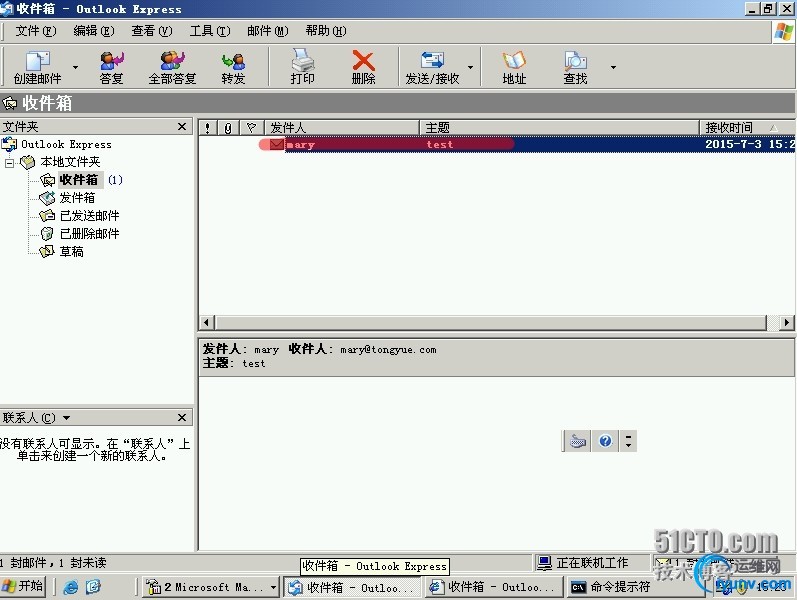Open the 帮助(H) menu

click(x=326, y=31)
